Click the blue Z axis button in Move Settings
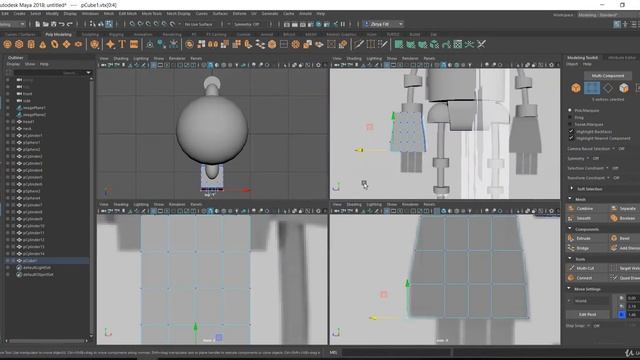Viewport: 640px width, 360px height. pyautogui.click(x=621, y=314)
